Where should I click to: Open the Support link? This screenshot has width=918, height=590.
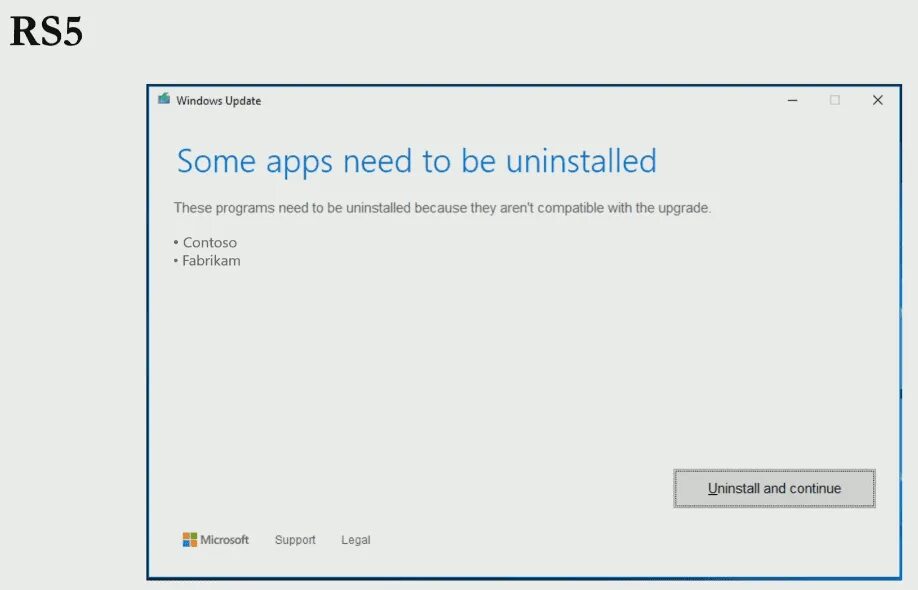coord(295,540)
